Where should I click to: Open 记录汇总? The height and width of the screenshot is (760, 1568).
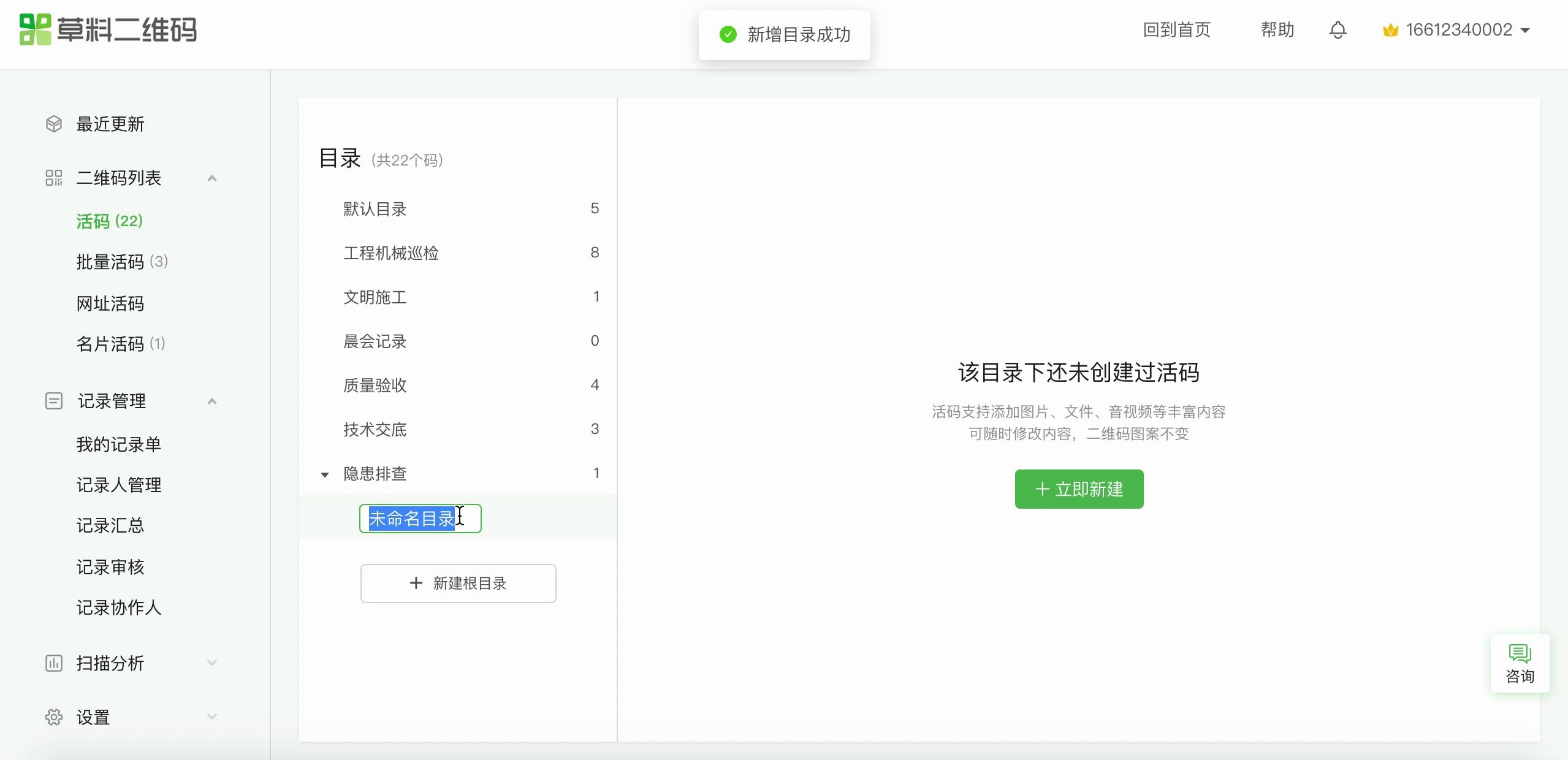110,525
